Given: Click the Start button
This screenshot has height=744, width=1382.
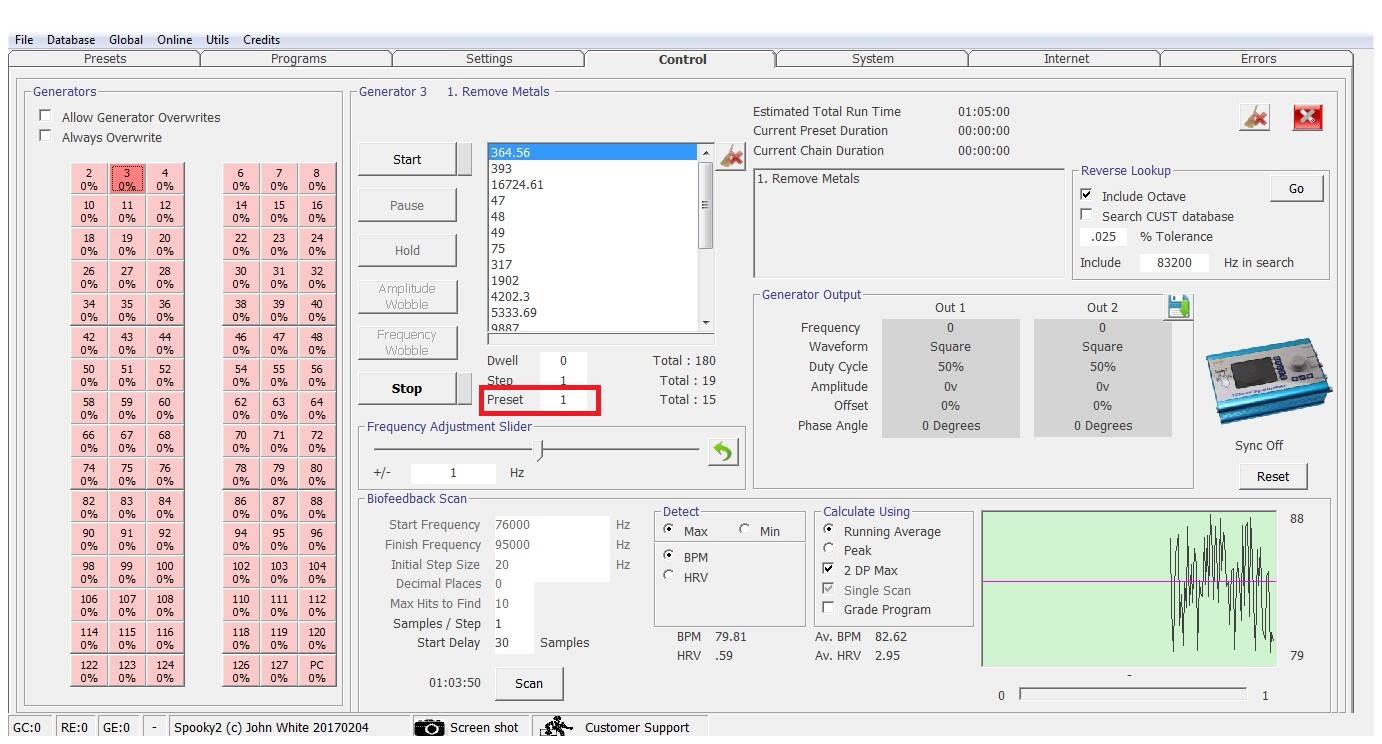Looking at the screenshot, I should 407,159.
